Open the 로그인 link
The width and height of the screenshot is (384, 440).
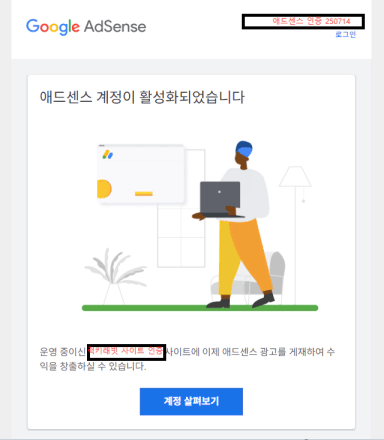coord(346,34)
